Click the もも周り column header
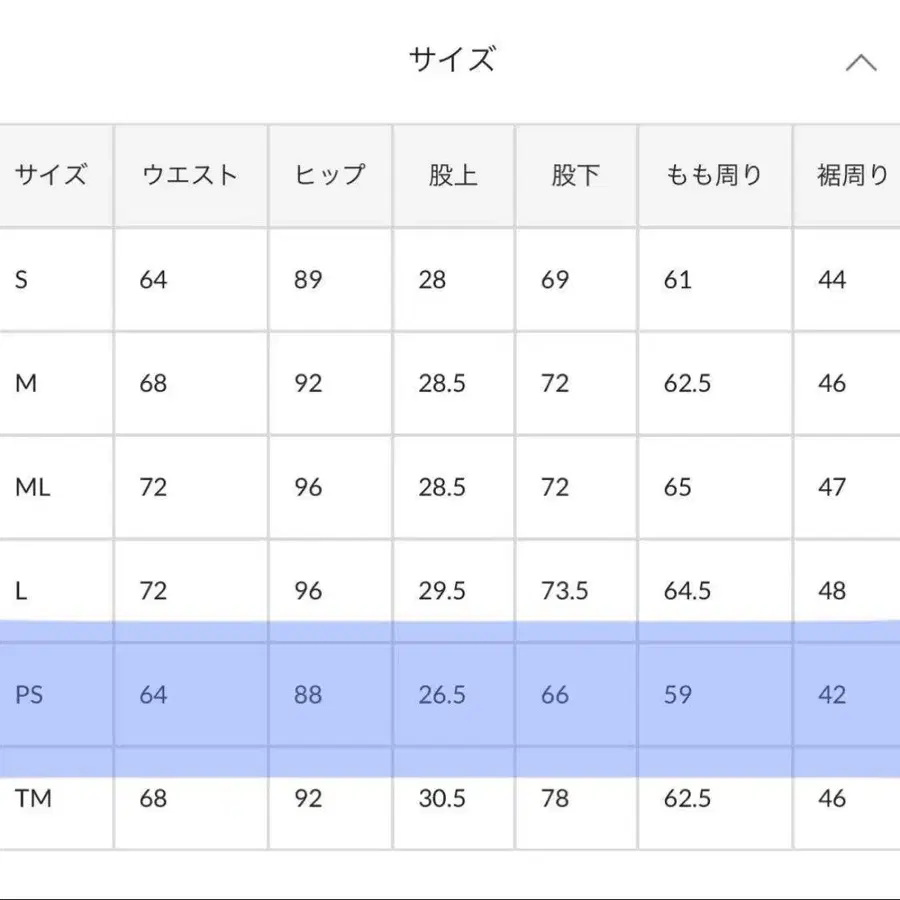 pyautogui.click(x=713, y=173)
